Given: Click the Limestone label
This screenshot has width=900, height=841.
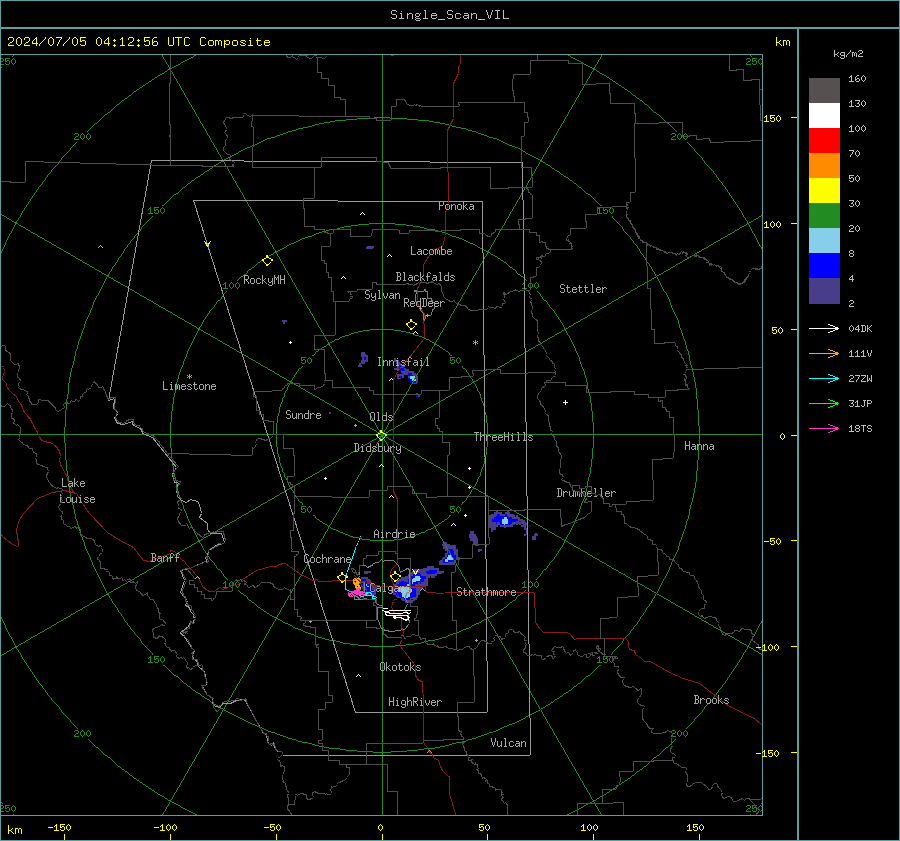Looking at the screenshot, I should point(189,386).
